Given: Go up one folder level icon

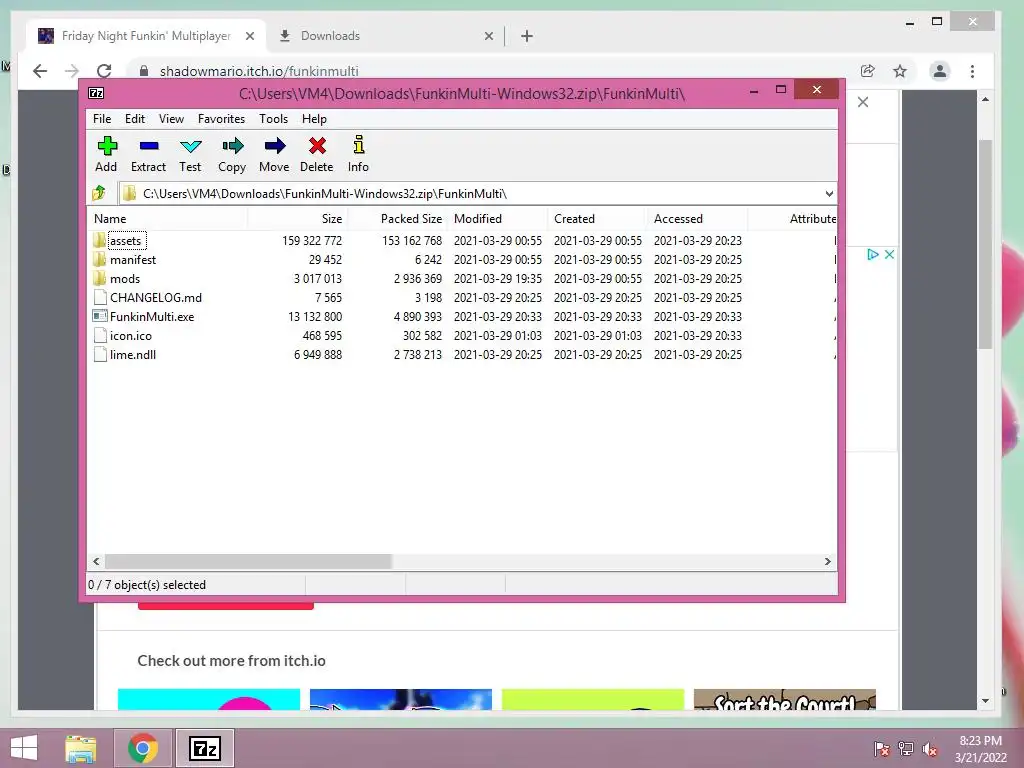Looking at the screenshot, I should [x=99, y=193].
